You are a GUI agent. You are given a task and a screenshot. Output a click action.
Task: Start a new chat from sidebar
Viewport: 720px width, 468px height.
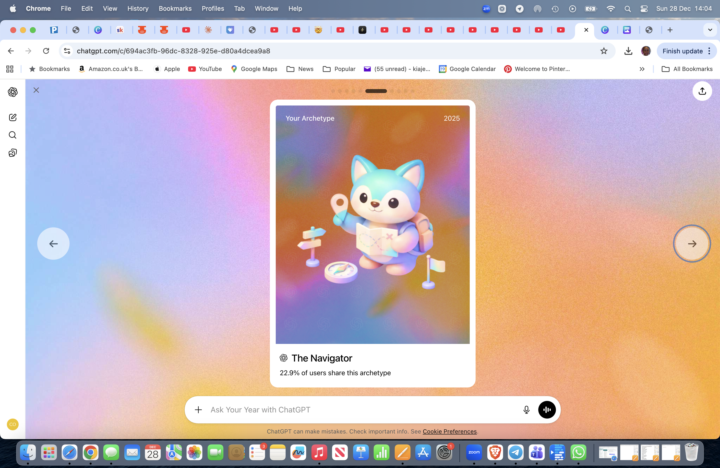point(13,117)
